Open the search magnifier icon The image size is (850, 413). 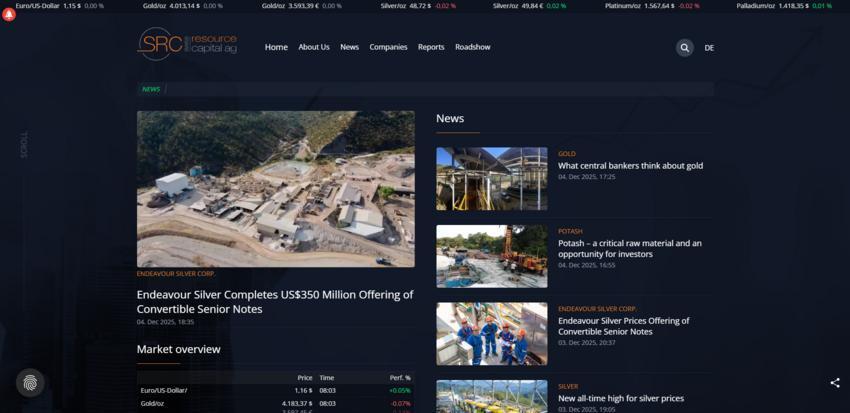685,48
